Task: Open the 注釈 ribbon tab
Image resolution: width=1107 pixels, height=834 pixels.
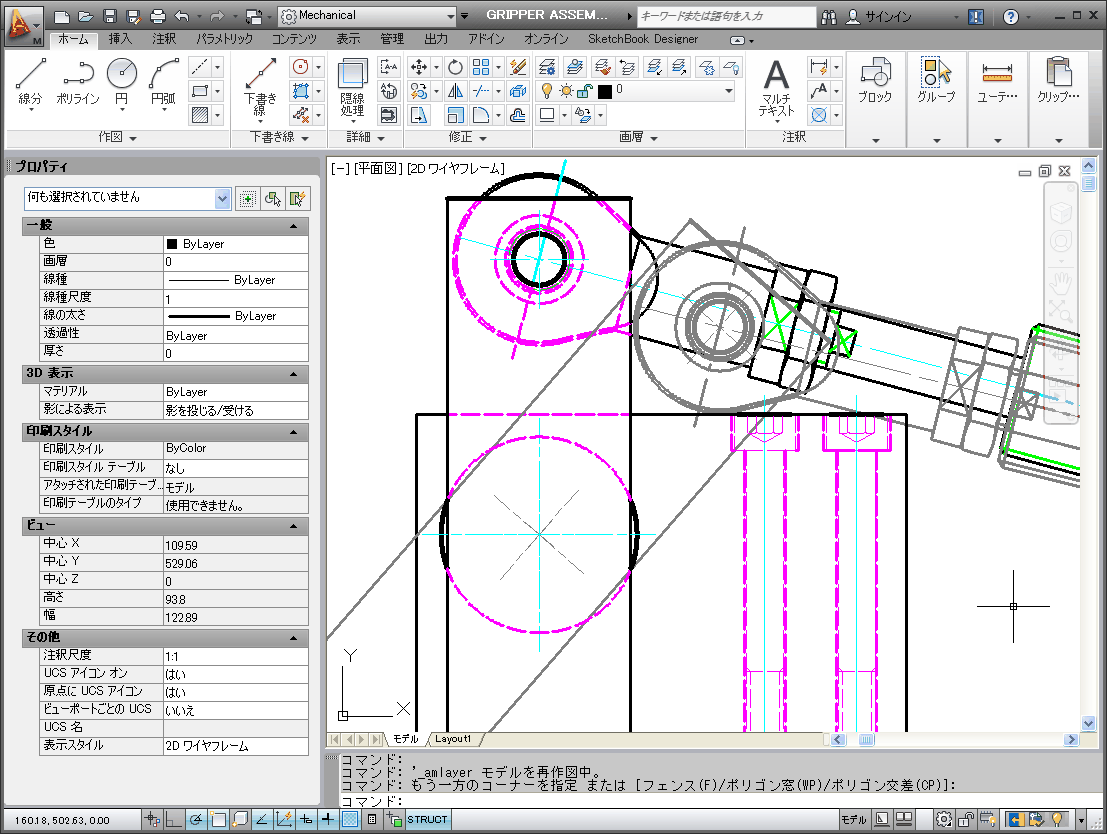Action: click(x=164, y=39)
